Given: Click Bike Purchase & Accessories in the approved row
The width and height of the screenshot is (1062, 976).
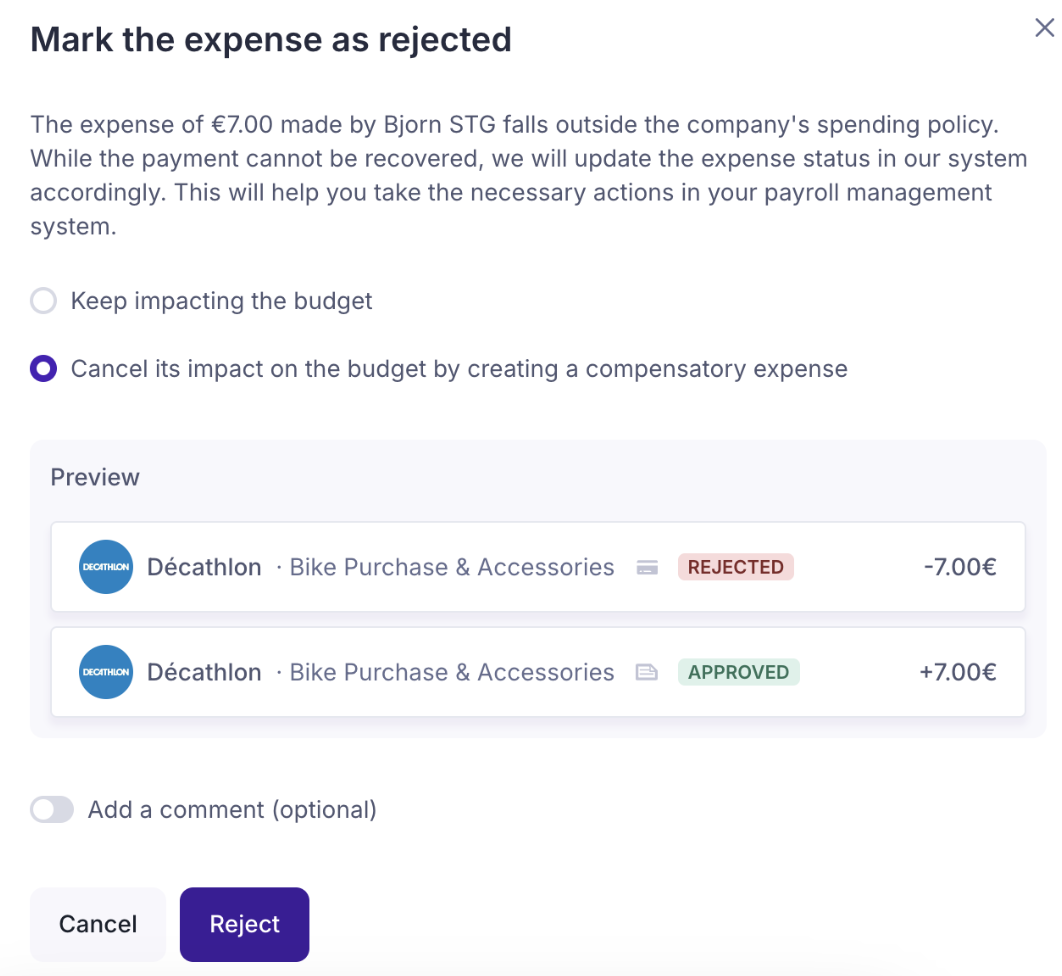Looking at the screenshot, I should [451, 672].
